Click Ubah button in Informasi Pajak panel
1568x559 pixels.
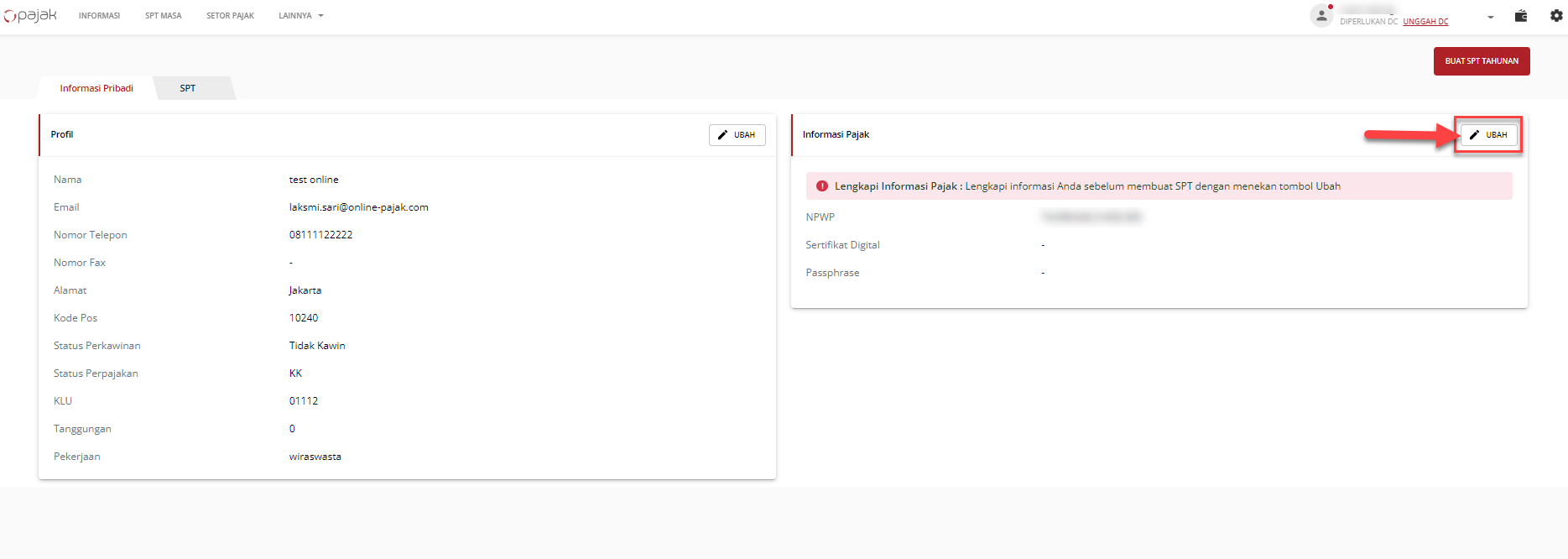click(x=1488, y=135)
